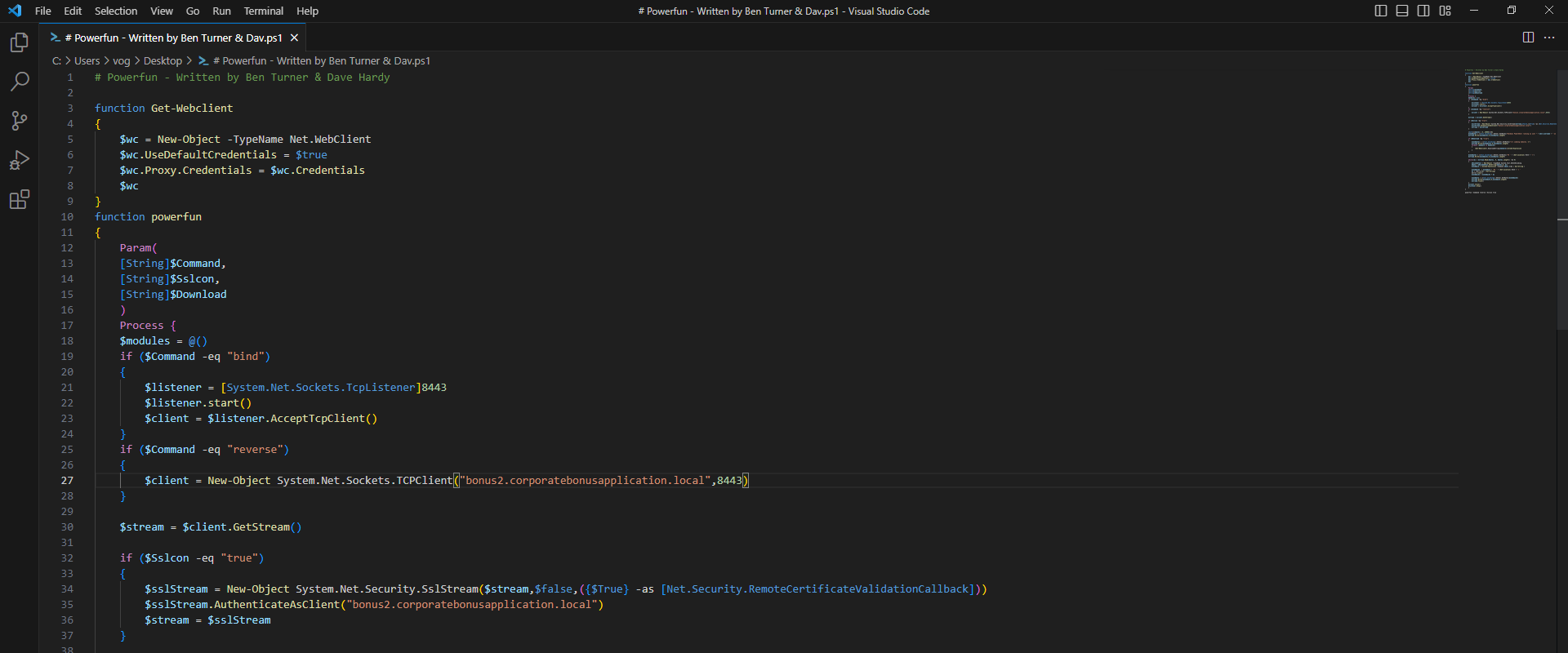Click the '$wc.UseDefaultCredentials = $true' line

[x=223, y=155]
